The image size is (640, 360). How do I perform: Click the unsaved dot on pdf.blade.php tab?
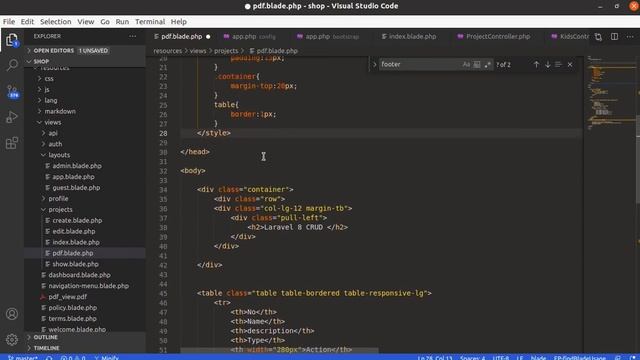point(208,37)
